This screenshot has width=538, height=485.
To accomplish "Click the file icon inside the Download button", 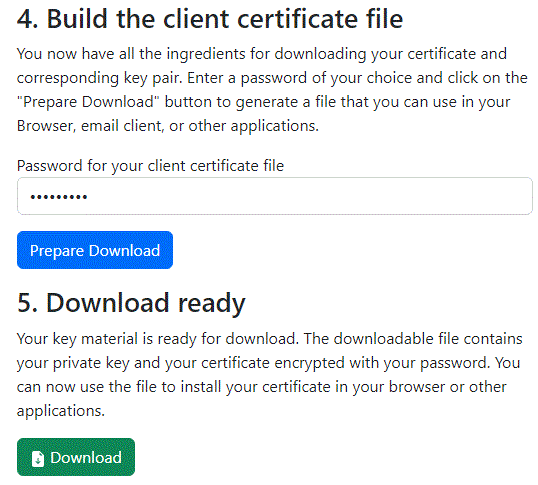I will click(x=38, y=459).
